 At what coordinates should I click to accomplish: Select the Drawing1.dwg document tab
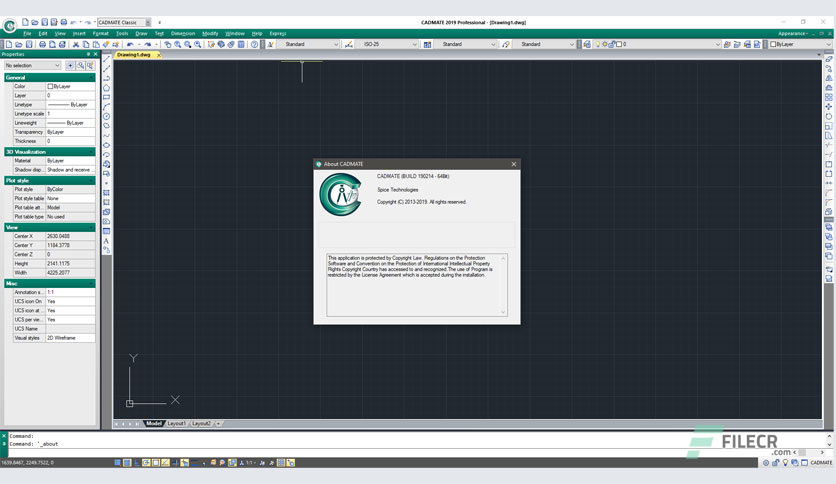[x=134, y=55]
